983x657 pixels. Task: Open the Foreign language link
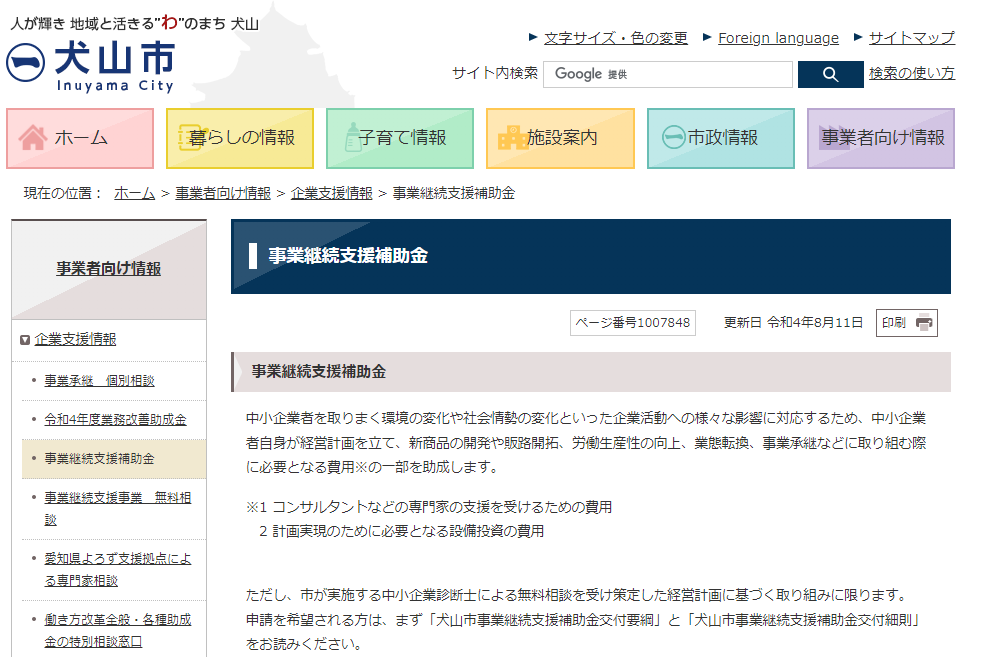[778, 38]
